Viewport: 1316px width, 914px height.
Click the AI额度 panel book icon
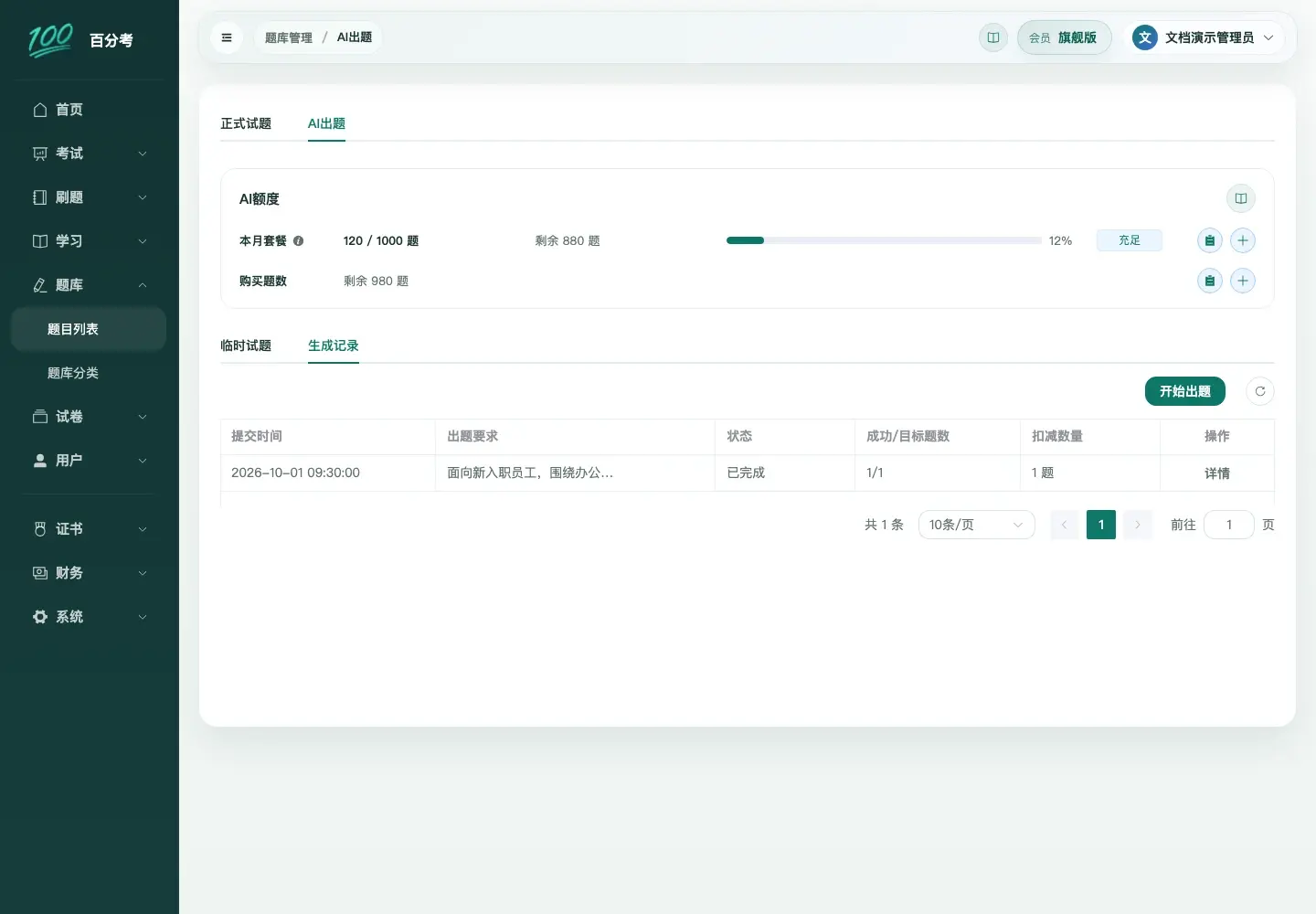(x=1241, y=198)
